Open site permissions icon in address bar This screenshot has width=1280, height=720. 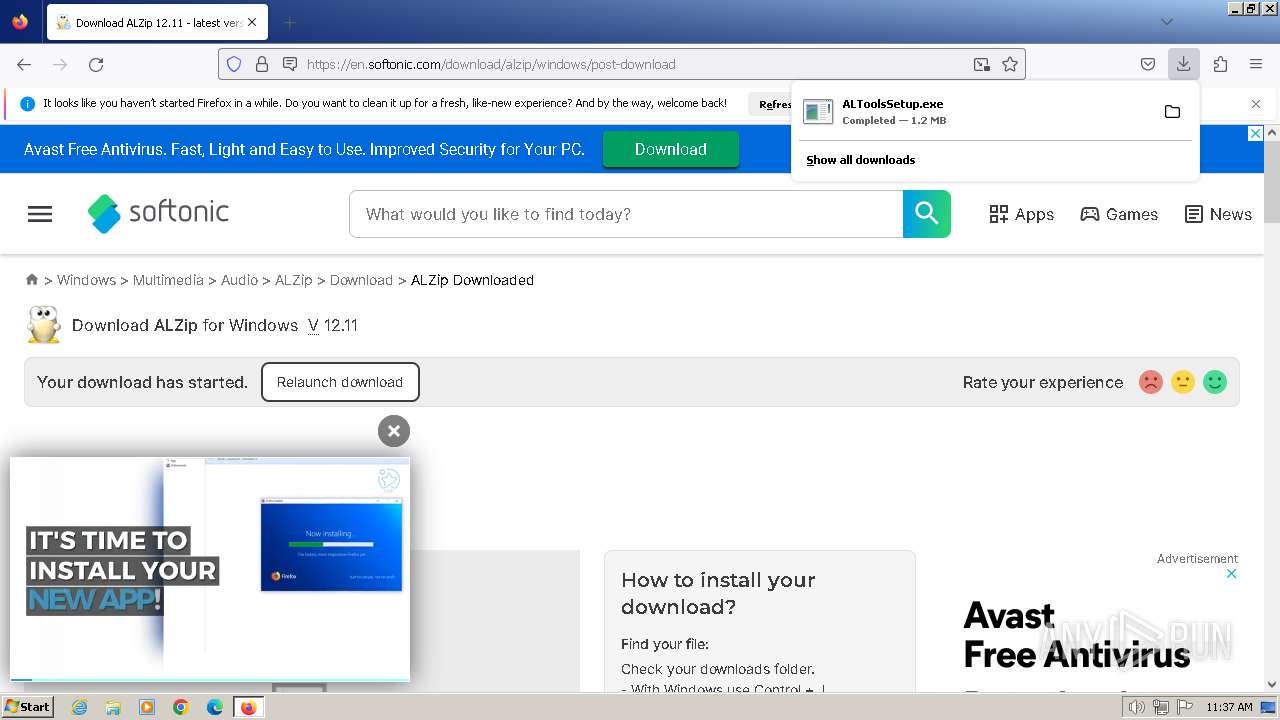point(290,64)
